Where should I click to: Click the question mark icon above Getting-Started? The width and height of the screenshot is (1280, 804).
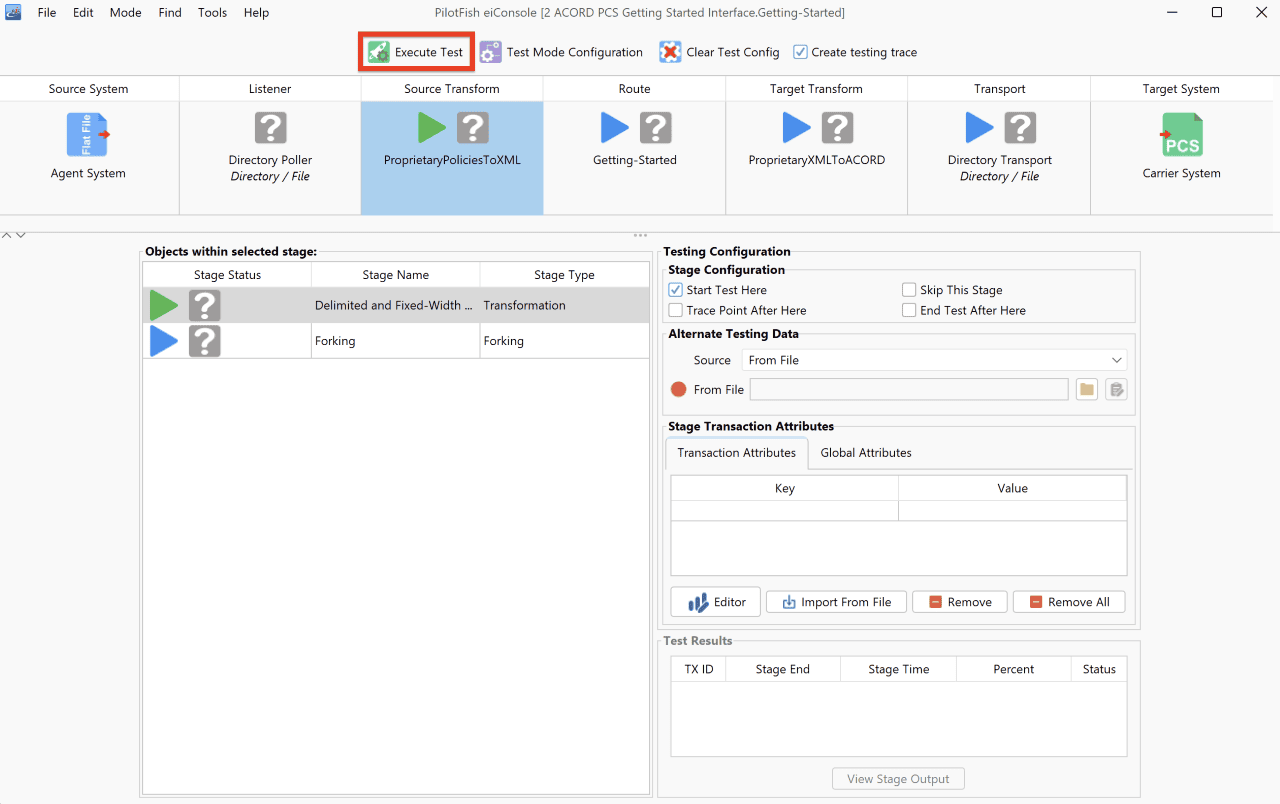(x=656, y=128)
